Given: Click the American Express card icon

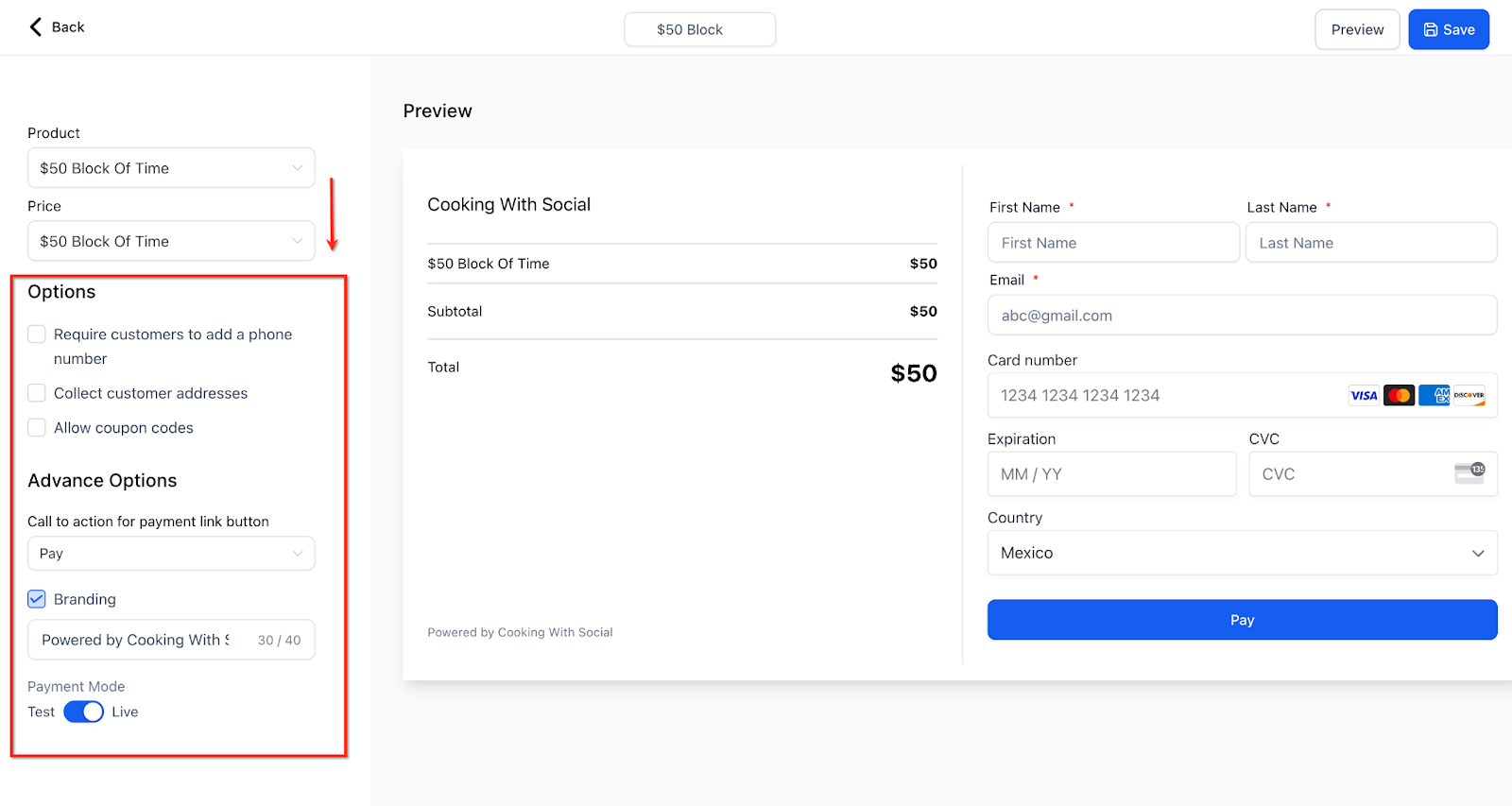Looking at the screenshot, I should coord(1435,396).
